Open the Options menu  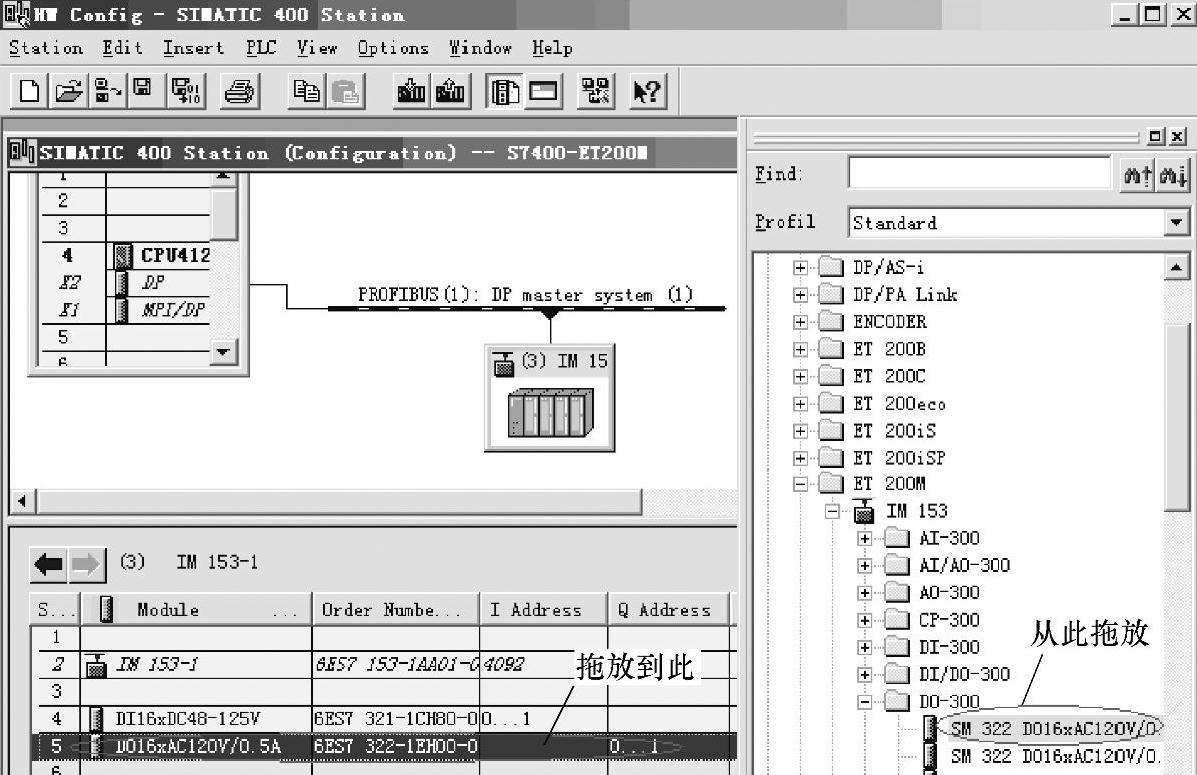(x=393, y=48)
